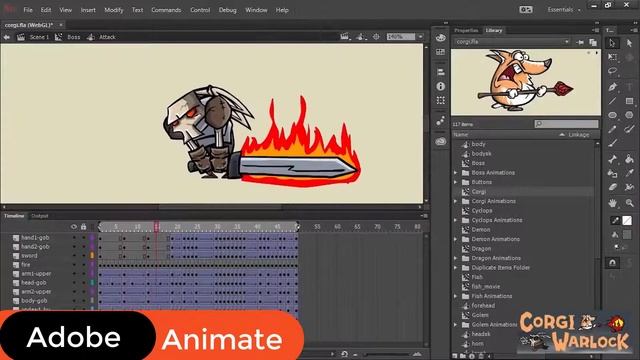The image size is (640, 360).
Task: Toggle lock on arm1-upper layer
Action: 84,273
